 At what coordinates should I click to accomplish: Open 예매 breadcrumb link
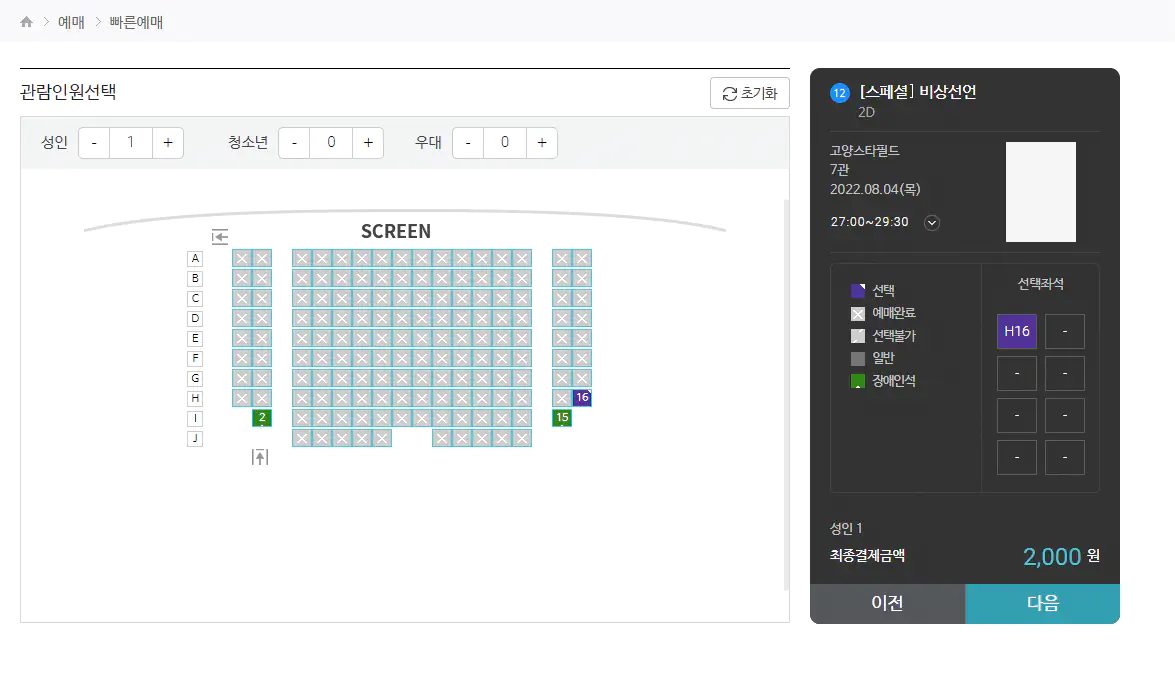click(71, 22)
